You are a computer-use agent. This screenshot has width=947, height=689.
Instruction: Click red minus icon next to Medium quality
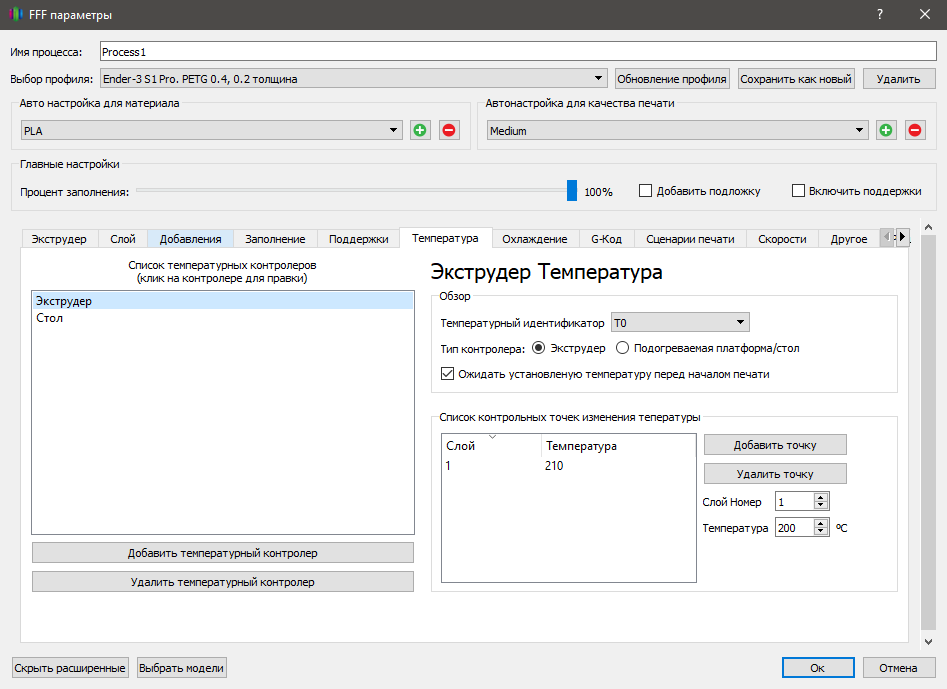[x=915, y=130]
